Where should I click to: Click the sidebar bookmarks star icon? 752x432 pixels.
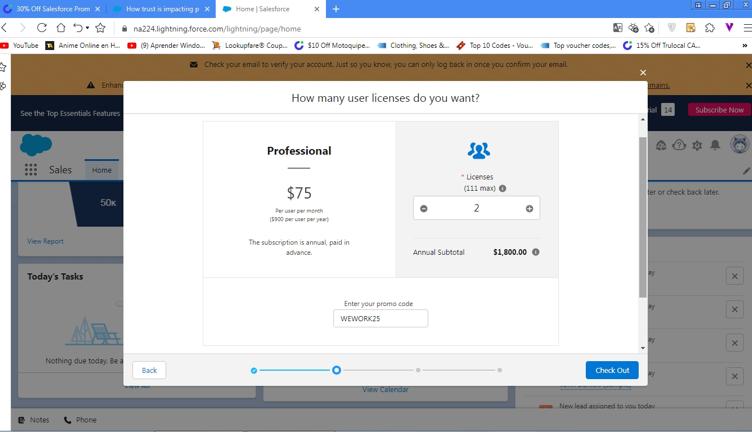tap(3, 67)
